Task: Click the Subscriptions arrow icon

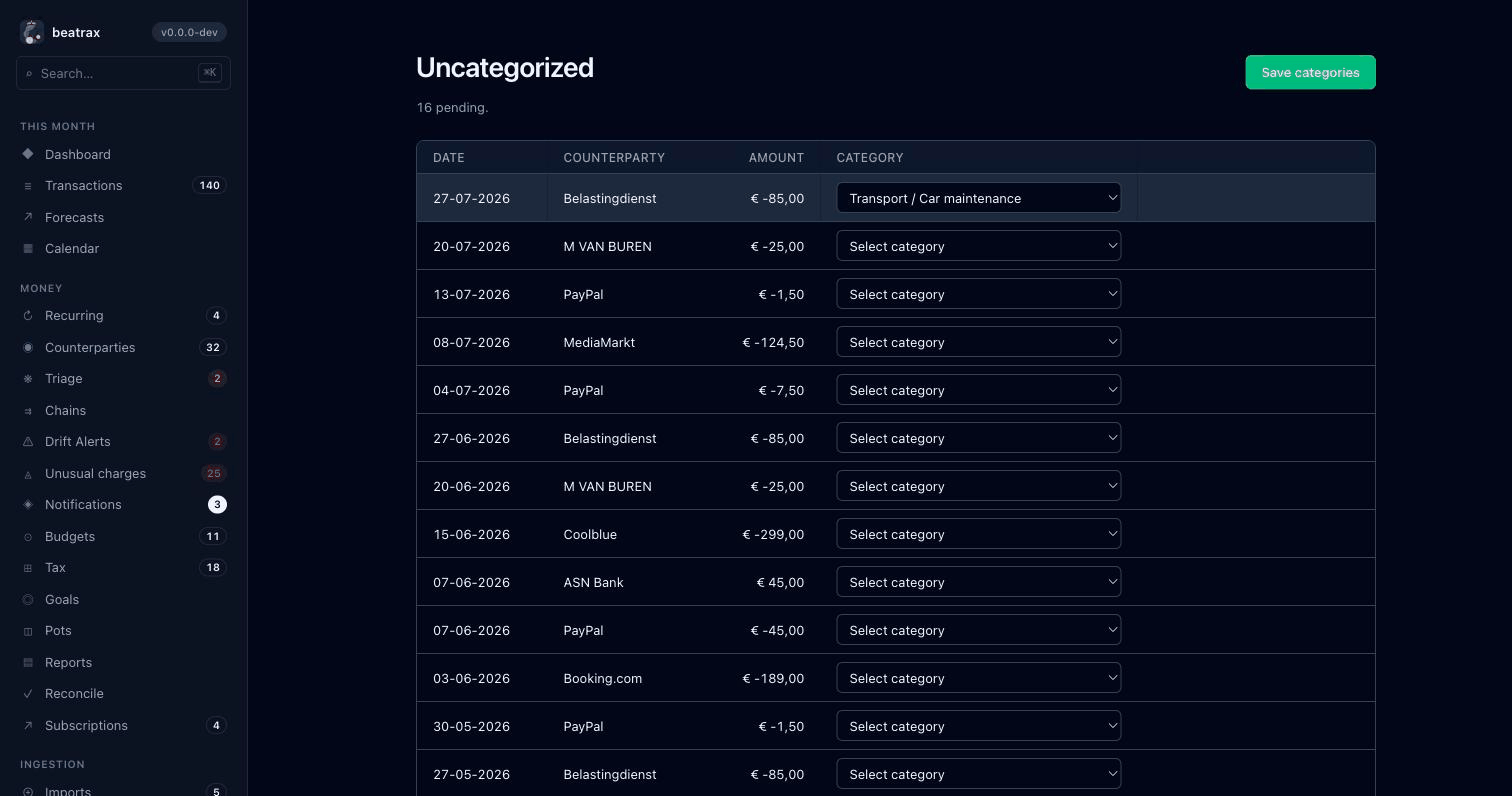Action: 28,726
